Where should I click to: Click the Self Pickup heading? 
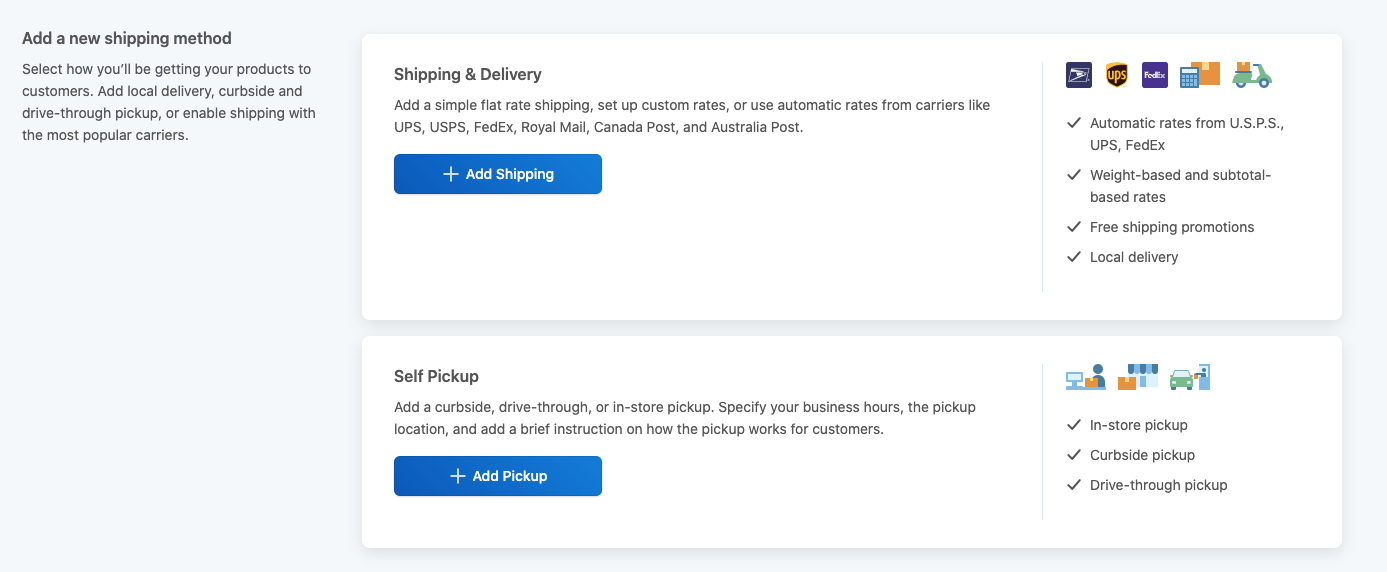click(436, 376)
